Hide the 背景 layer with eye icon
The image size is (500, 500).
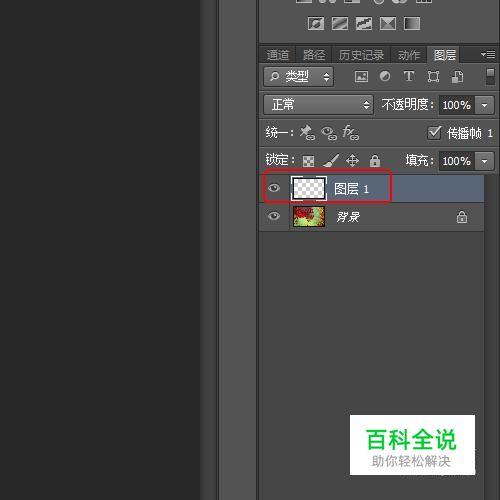(x=274, y=216)
